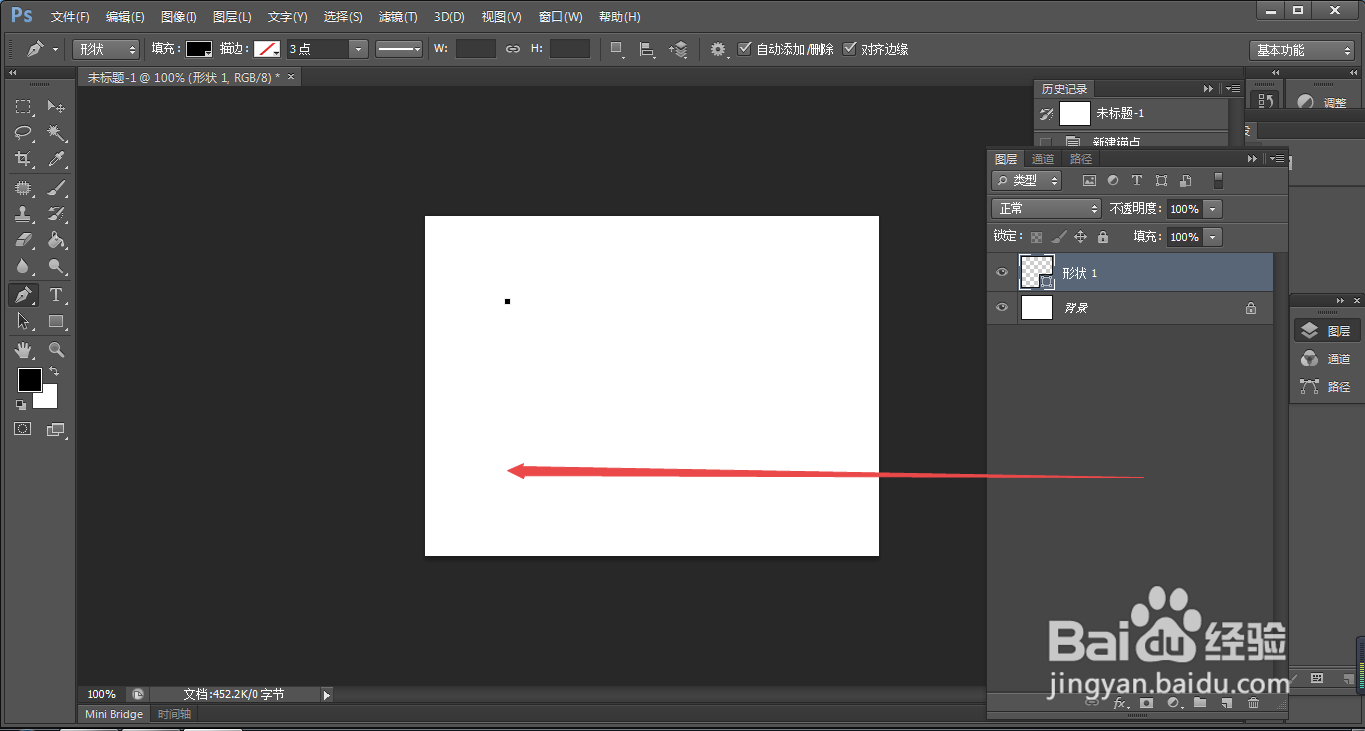Select the Eraser tool

pos(23,240)
